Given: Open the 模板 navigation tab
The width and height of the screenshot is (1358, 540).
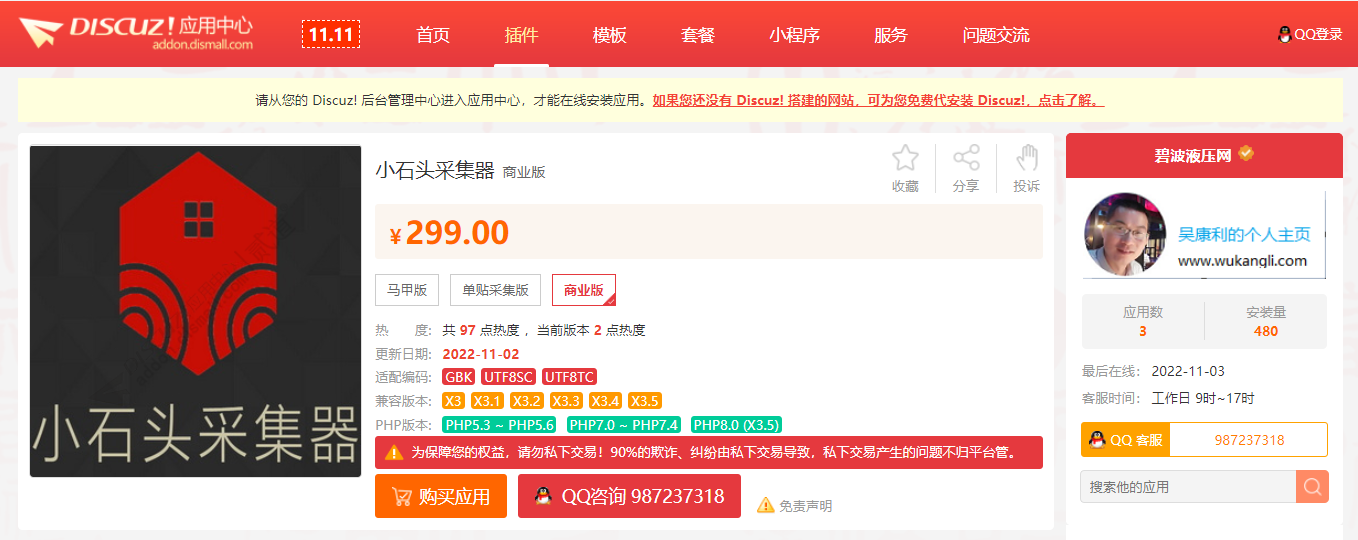Looking at the screenshot, I should [x=609, y=35].
